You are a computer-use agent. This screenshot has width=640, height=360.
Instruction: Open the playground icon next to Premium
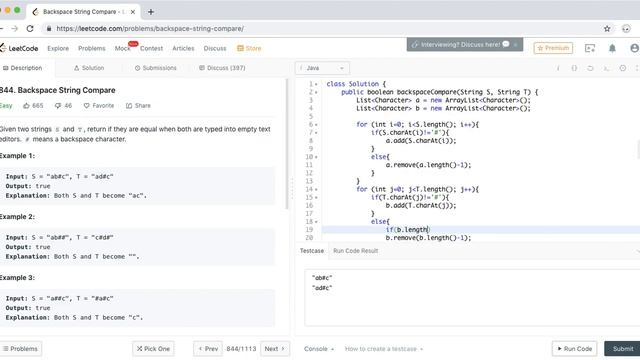(590, 48)
